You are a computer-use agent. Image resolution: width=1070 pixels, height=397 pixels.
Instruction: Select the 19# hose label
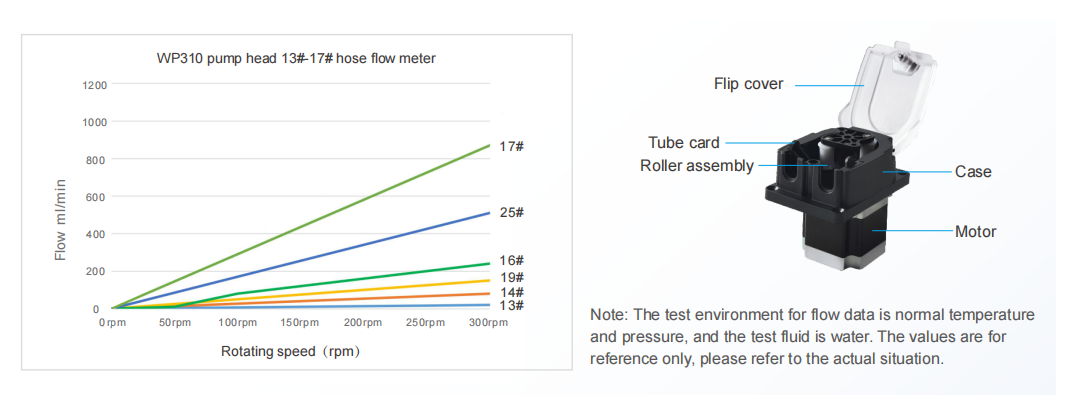point(512,278)
